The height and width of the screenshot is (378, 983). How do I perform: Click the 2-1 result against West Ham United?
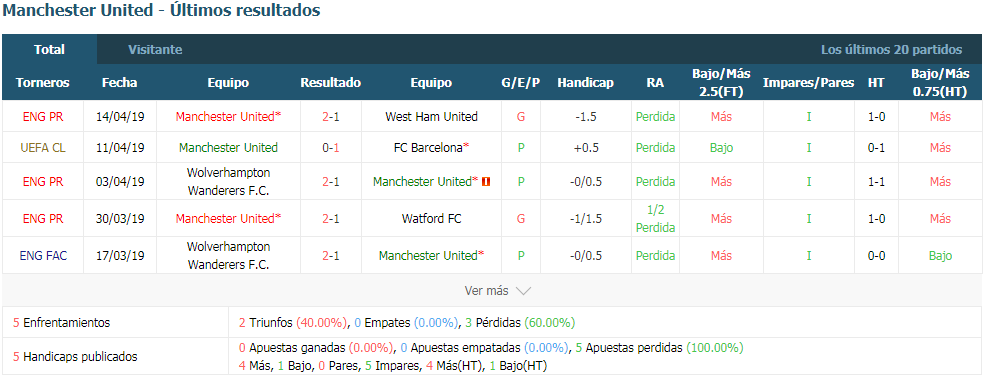coord(330,117)
